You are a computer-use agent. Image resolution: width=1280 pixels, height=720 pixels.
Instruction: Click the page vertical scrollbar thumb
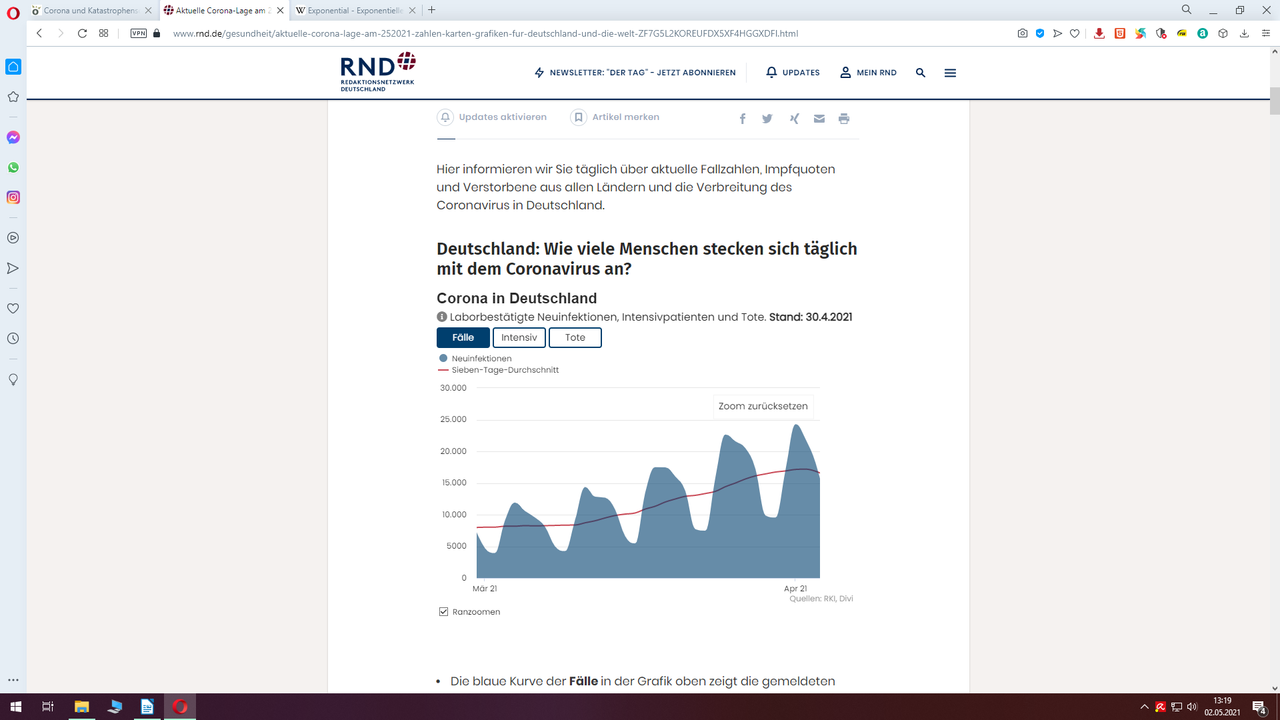click(x=1275, y=102)
